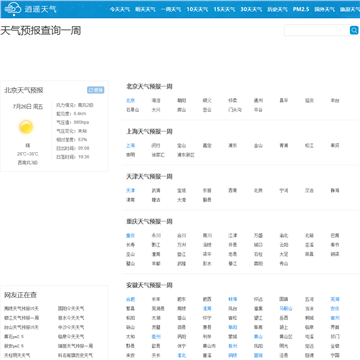Click the 合肥 link under Anhui
Image resolution: width=360 pixels, height=360 pixels.
[x=130, y=299]
